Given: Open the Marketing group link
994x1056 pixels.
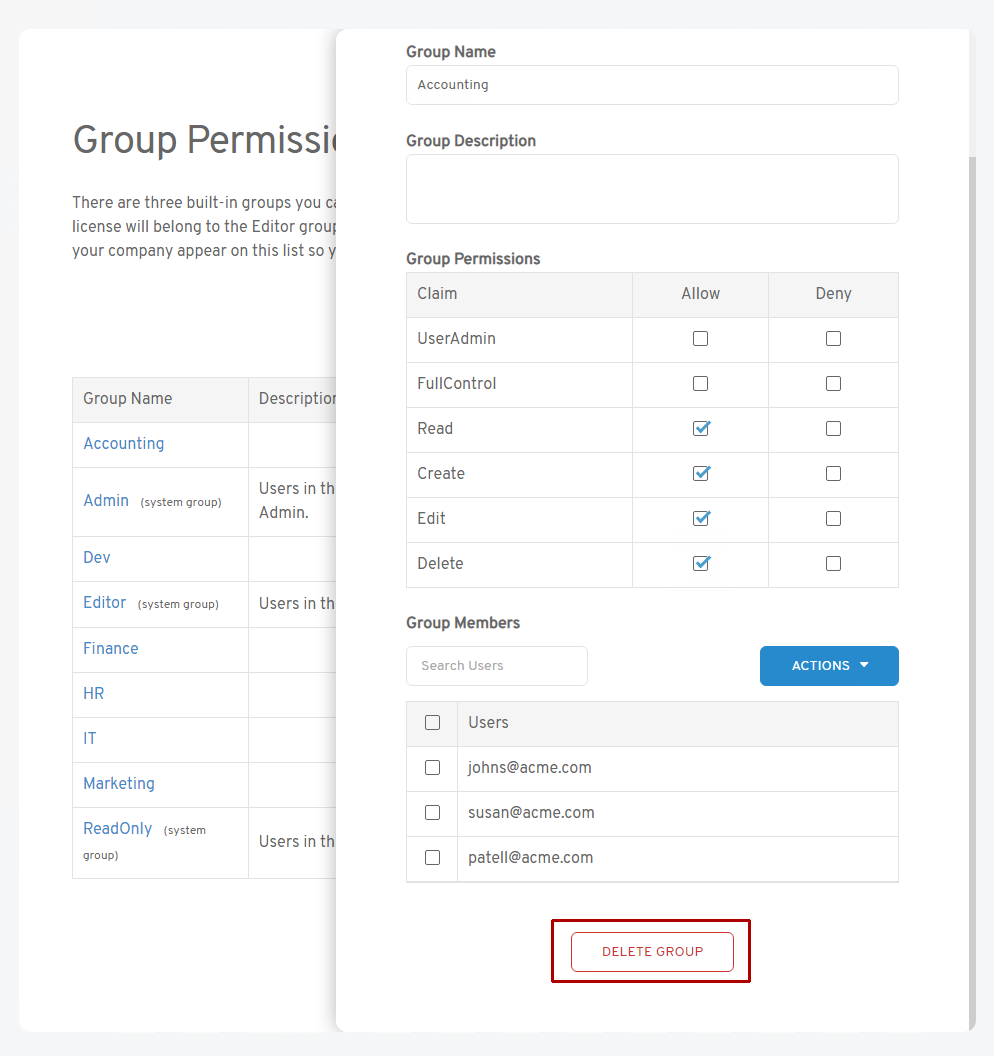Looking at the screenshot, I should coord(119,784).
